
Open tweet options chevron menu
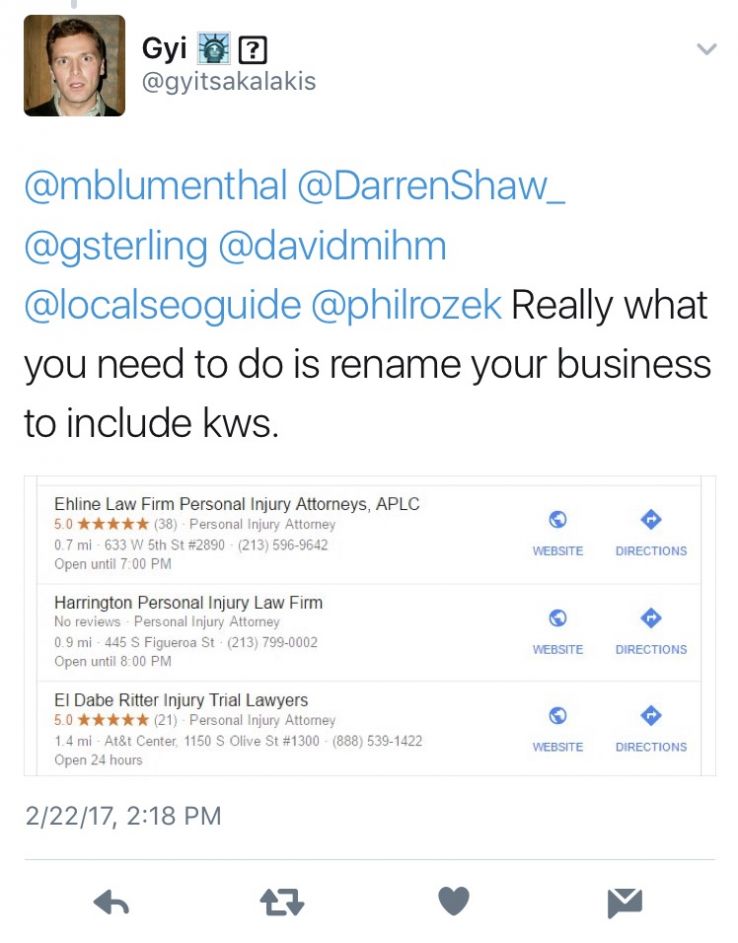pyautogui.click(x=707, y=49)
